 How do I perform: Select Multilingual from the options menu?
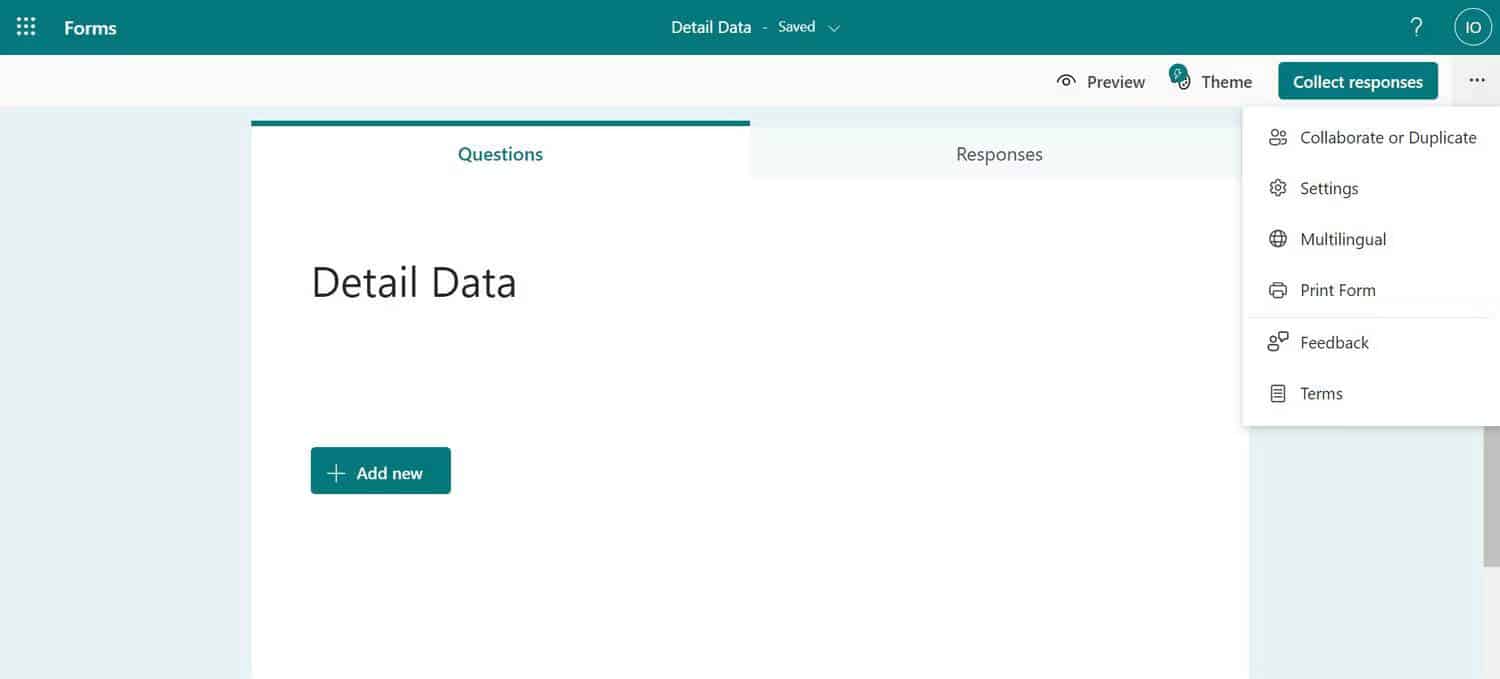coord(1342,238)
